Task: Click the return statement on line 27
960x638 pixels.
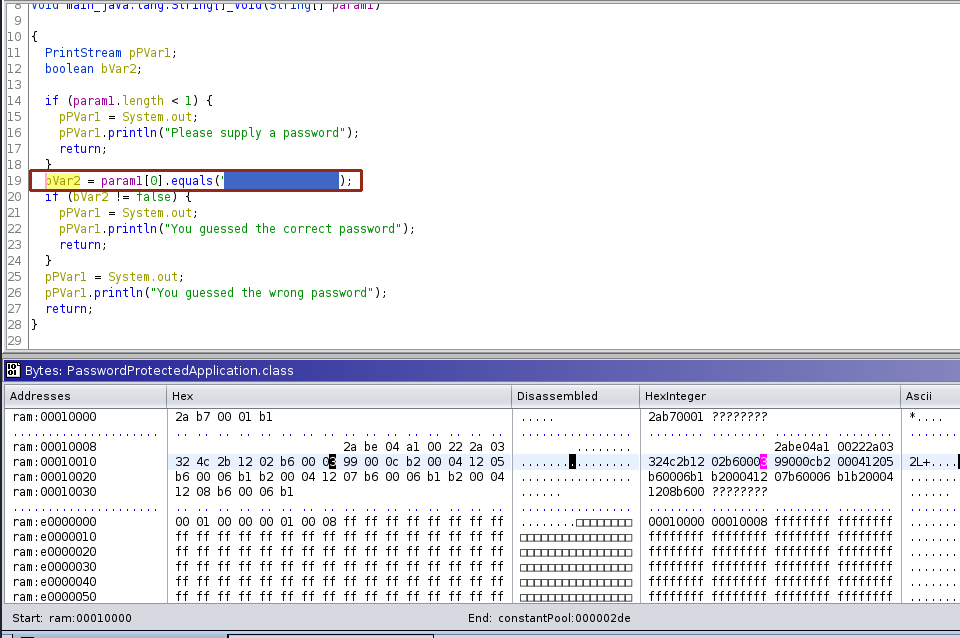Action: coord(63,308)
